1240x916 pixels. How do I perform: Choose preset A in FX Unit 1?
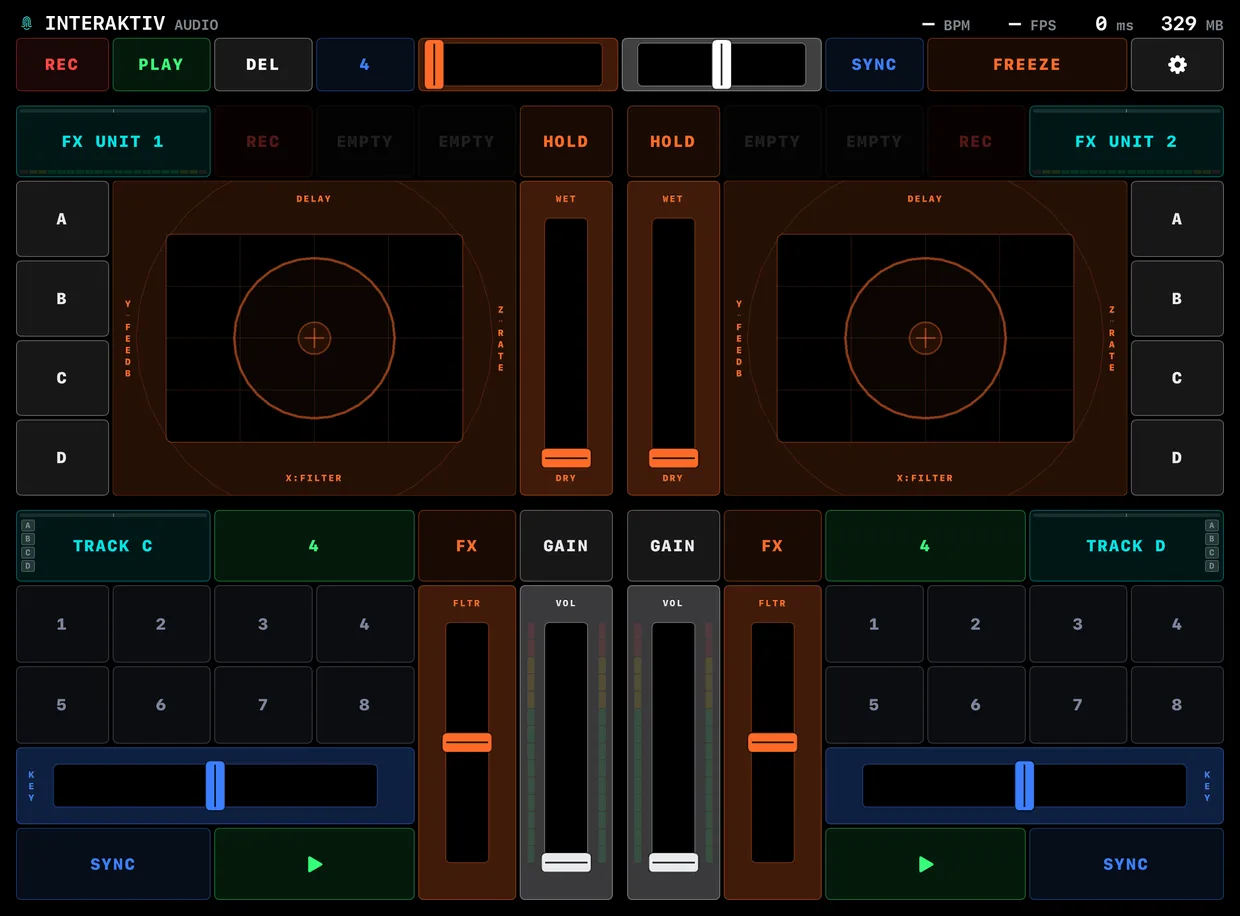point(62,219)
